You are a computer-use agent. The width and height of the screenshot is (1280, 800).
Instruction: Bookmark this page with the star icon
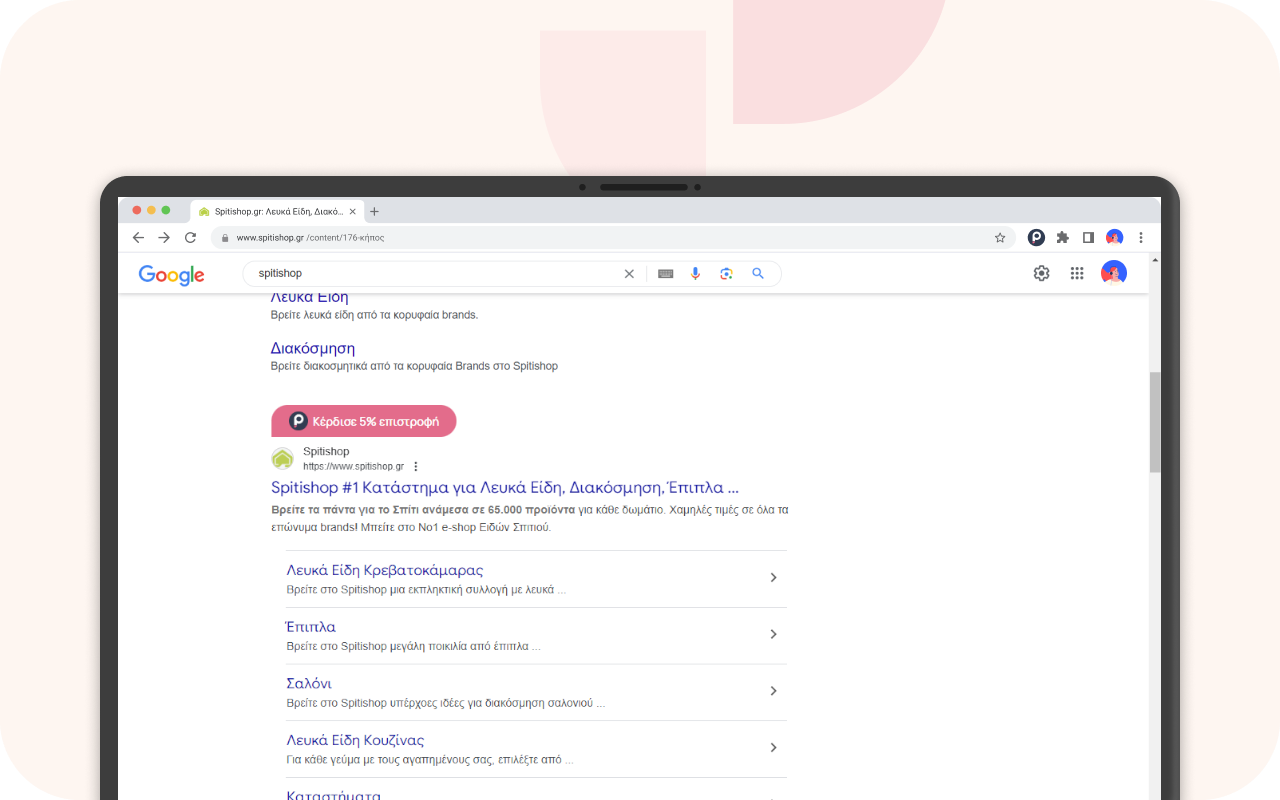point(1000,238)
